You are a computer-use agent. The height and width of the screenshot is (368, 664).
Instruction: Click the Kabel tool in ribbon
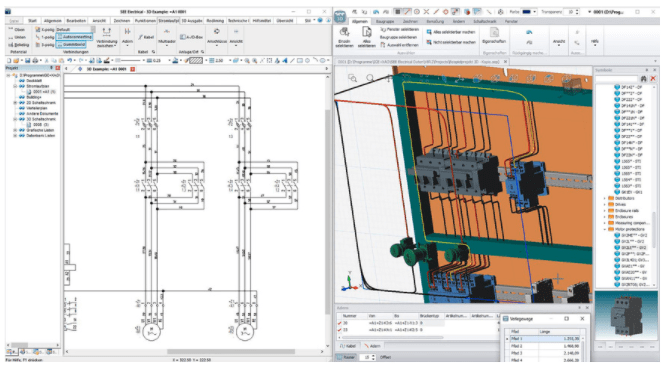[146, 37]
